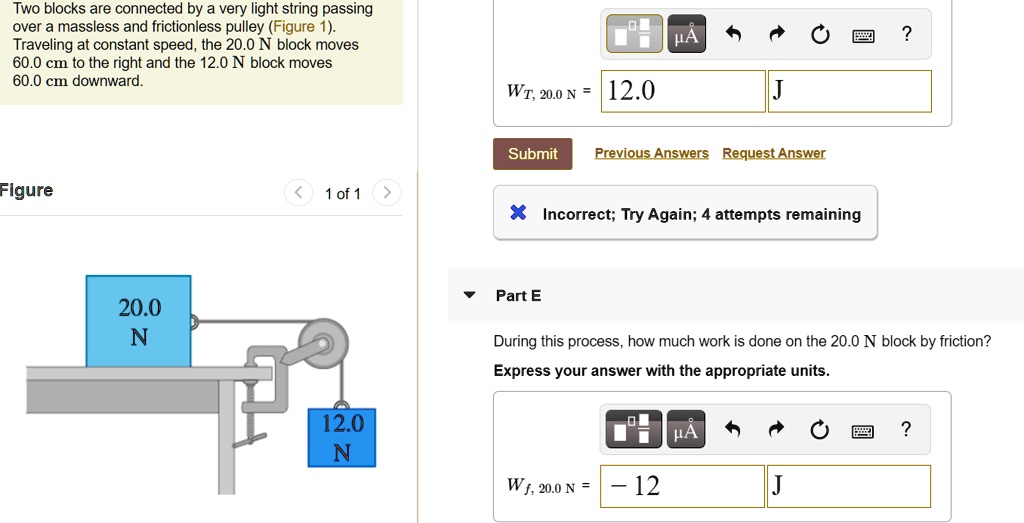Click the templates icon in upper answer toolbar
The image size is (1024, 523).
(635, 35)
